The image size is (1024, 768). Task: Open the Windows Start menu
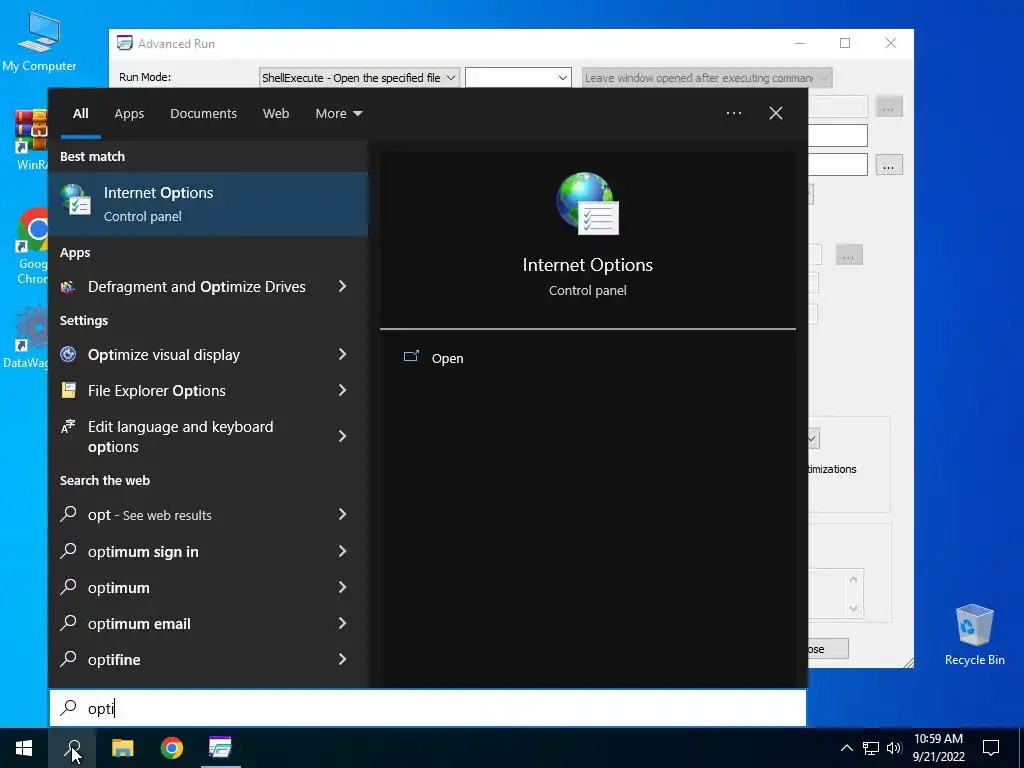(x=24, y=748)
